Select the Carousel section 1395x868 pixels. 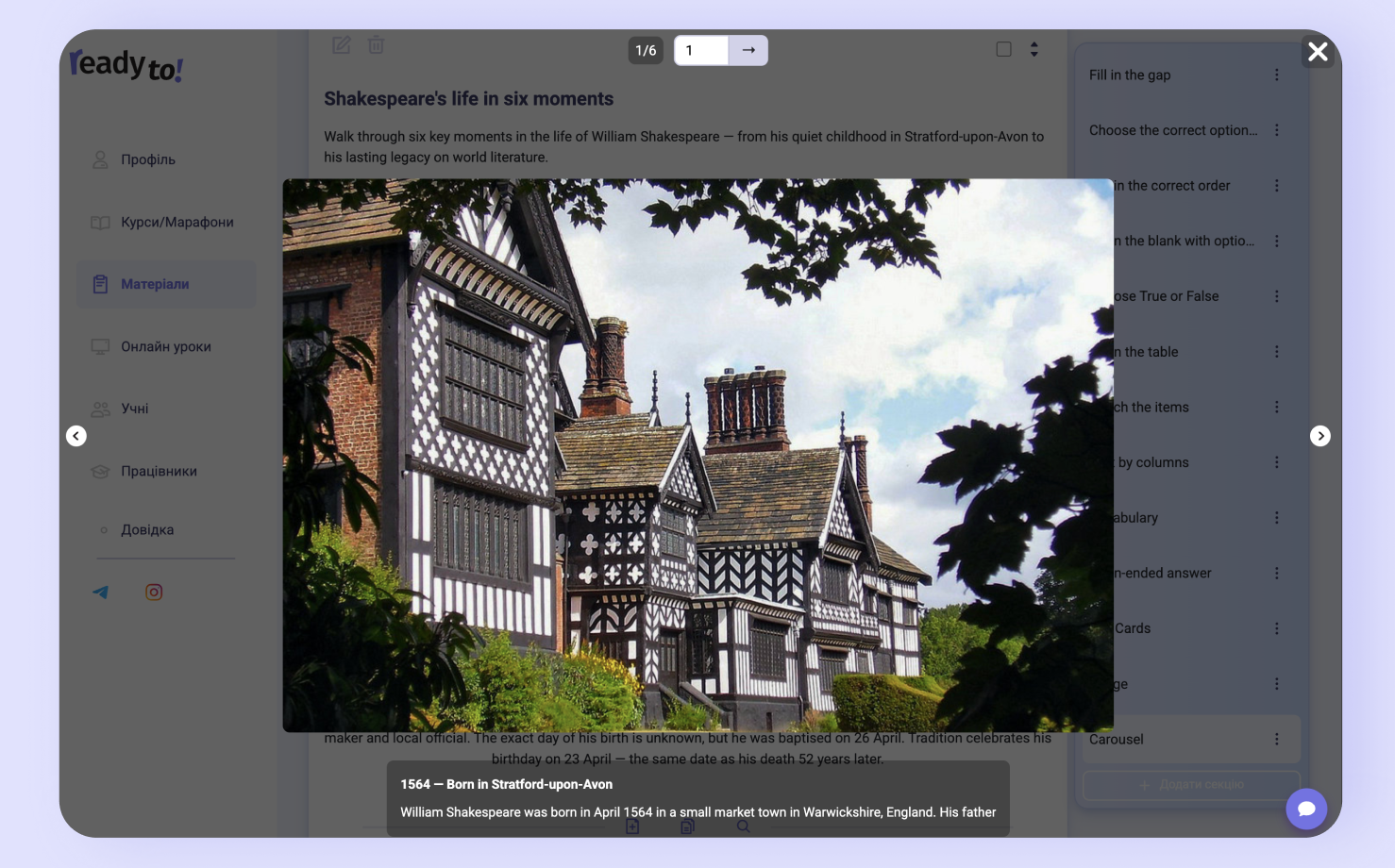(1191, 740)
